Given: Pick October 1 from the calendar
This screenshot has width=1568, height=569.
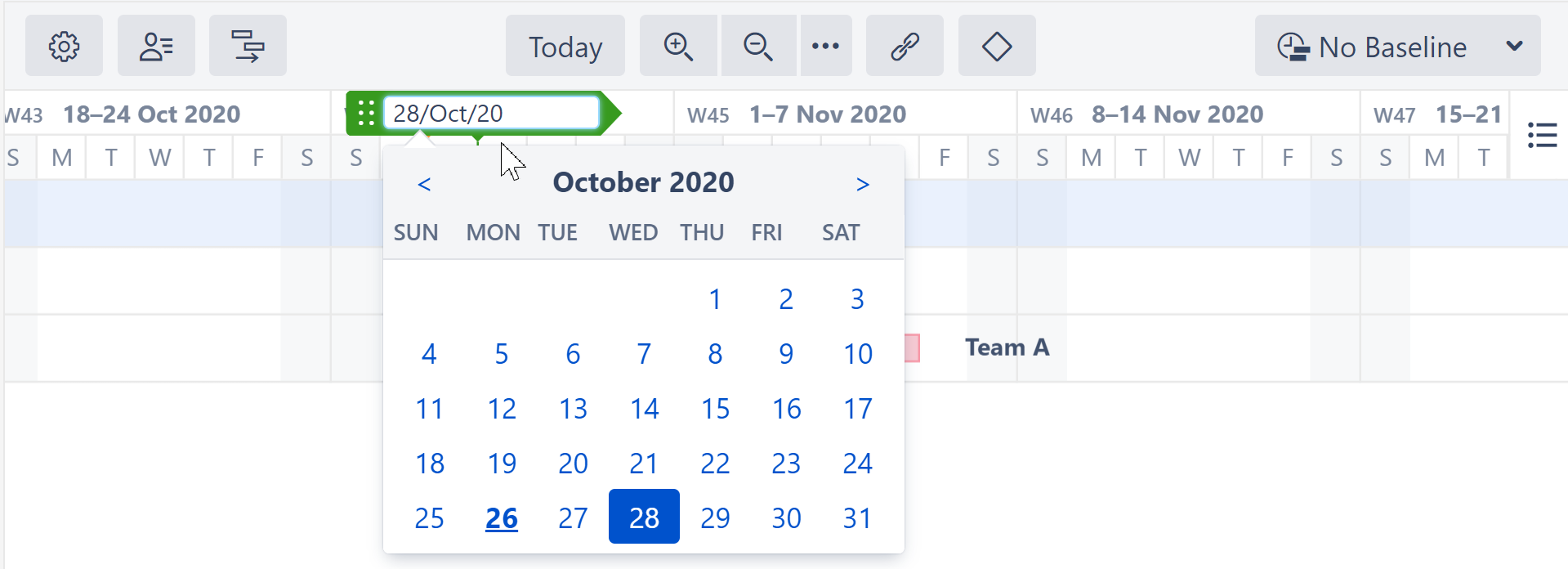Looking at the screenshot, I should [715, 299].
